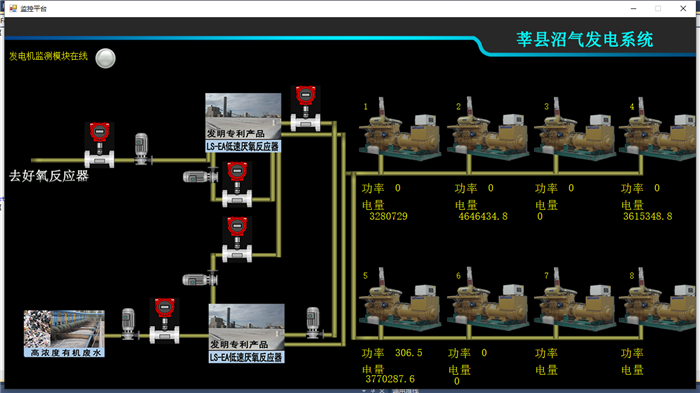Open upper LS-EA anaerobic reactor image
This screenshot has width=700, height=393.
(243, 123)
